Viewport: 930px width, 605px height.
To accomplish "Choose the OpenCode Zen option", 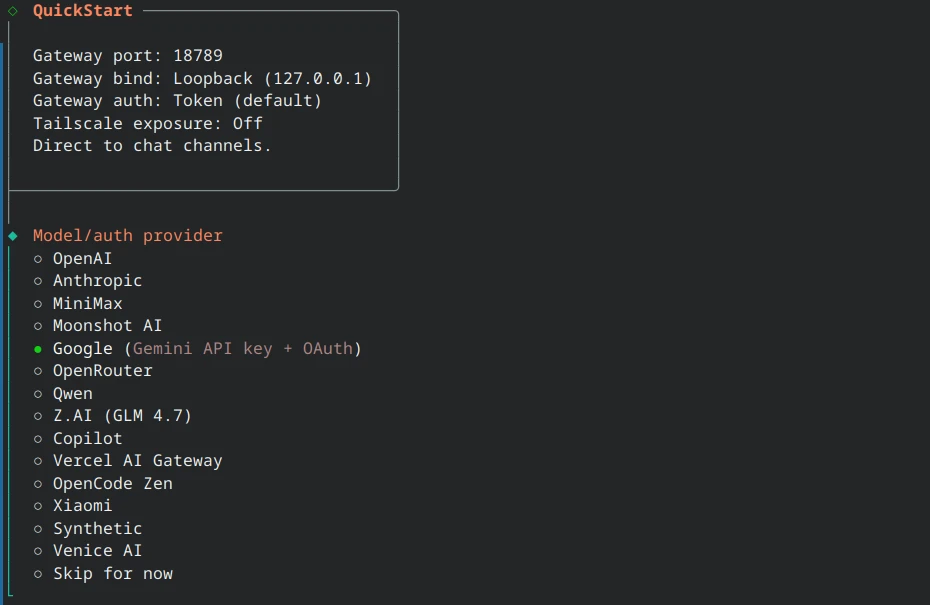I will 113,483.
